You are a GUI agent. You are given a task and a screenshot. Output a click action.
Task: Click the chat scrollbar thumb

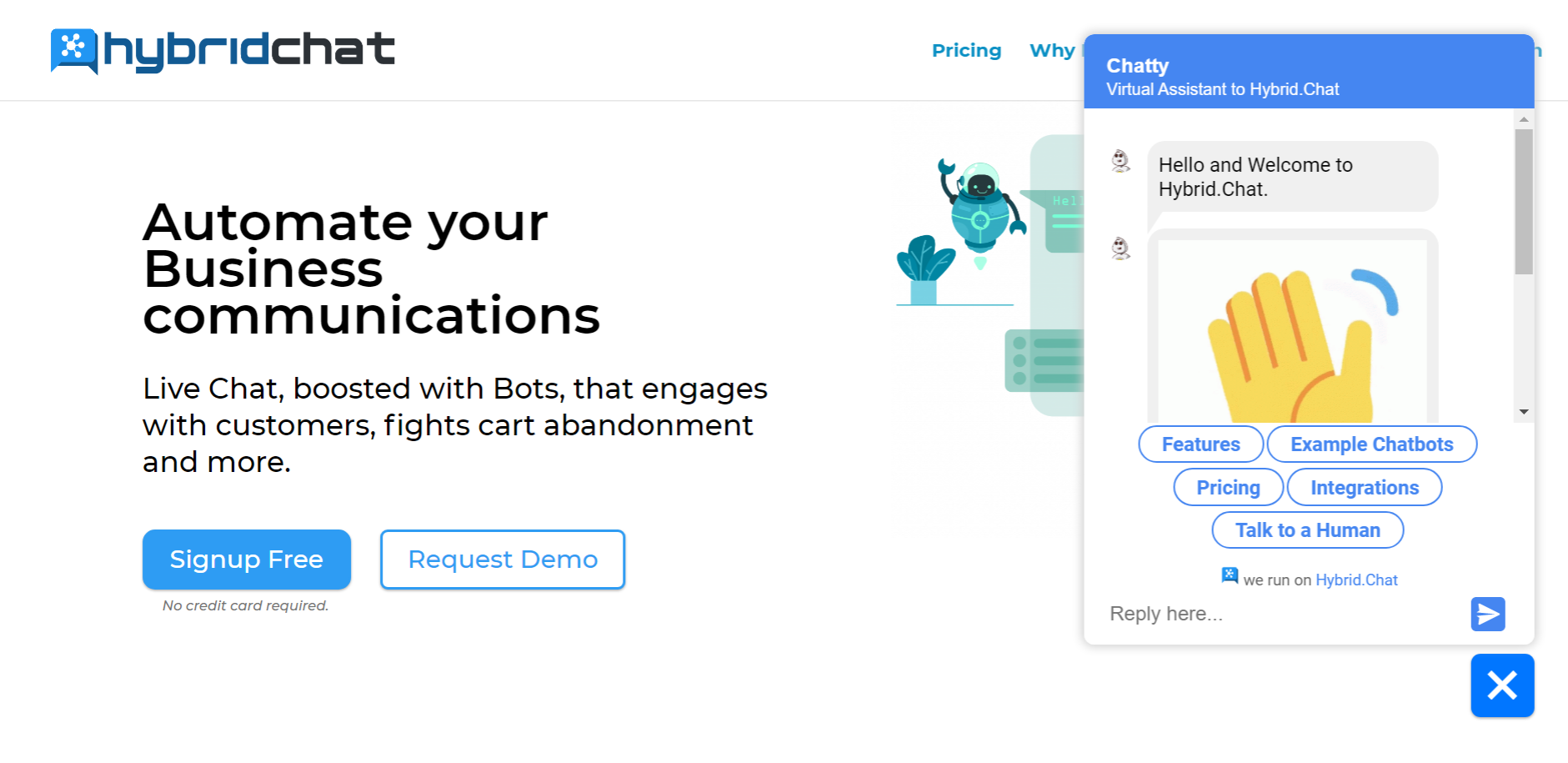(x=1524, y=200)
